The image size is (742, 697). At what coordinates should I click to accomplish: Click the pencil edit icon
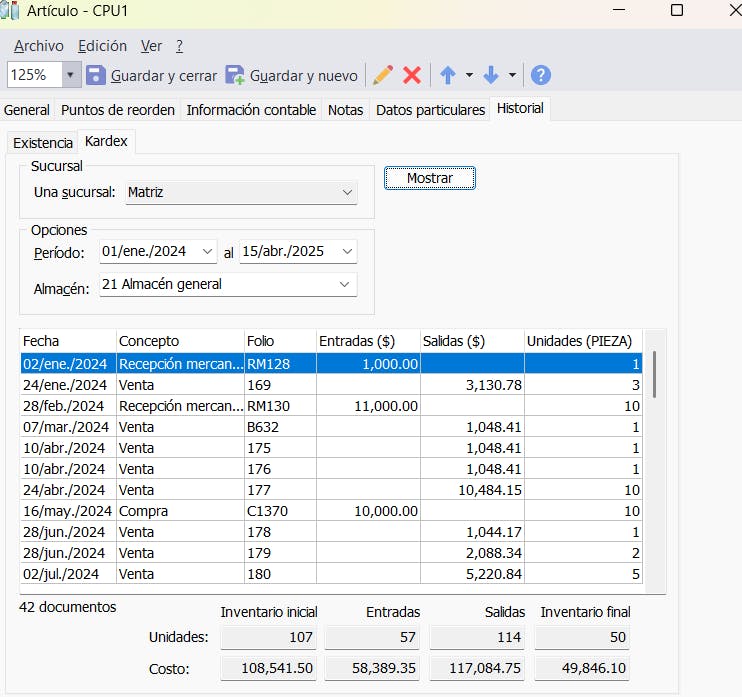(382, 75)
